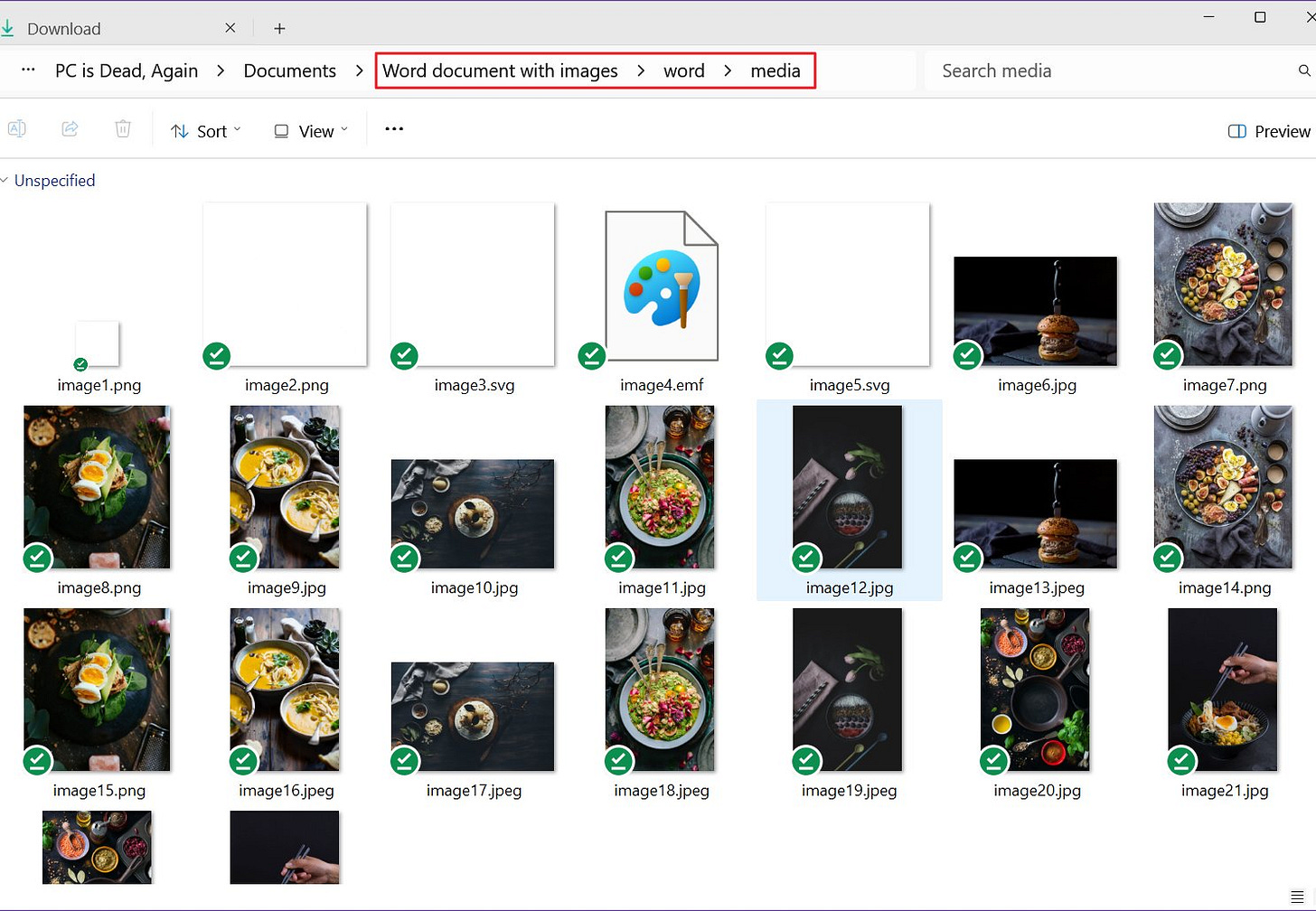1316x911 pixels.
Task: Click sync status checkmark on image20.jpg
Action: (x=994, y=761)
